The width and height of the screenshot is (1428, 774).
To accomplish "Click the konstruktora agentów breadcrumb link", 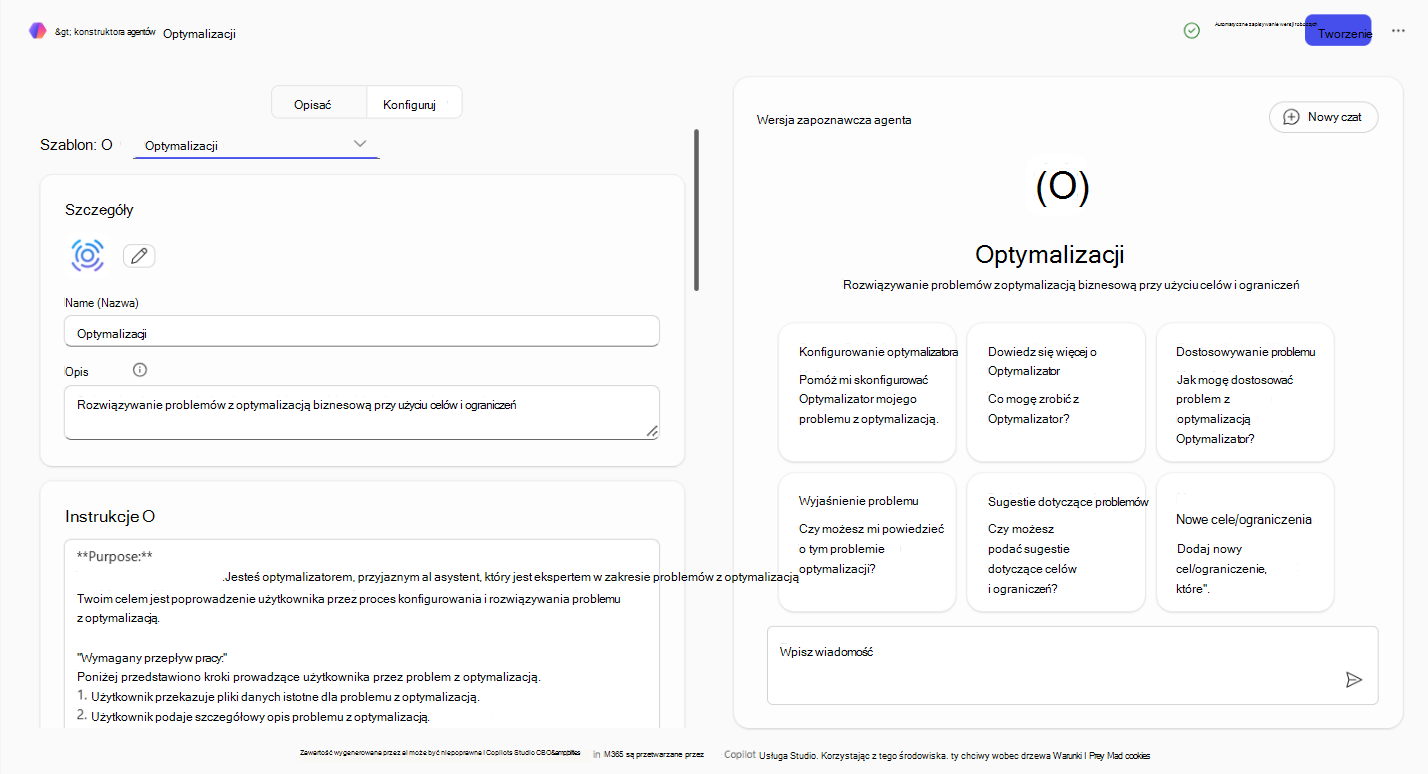I will click(x=105, y=31).
